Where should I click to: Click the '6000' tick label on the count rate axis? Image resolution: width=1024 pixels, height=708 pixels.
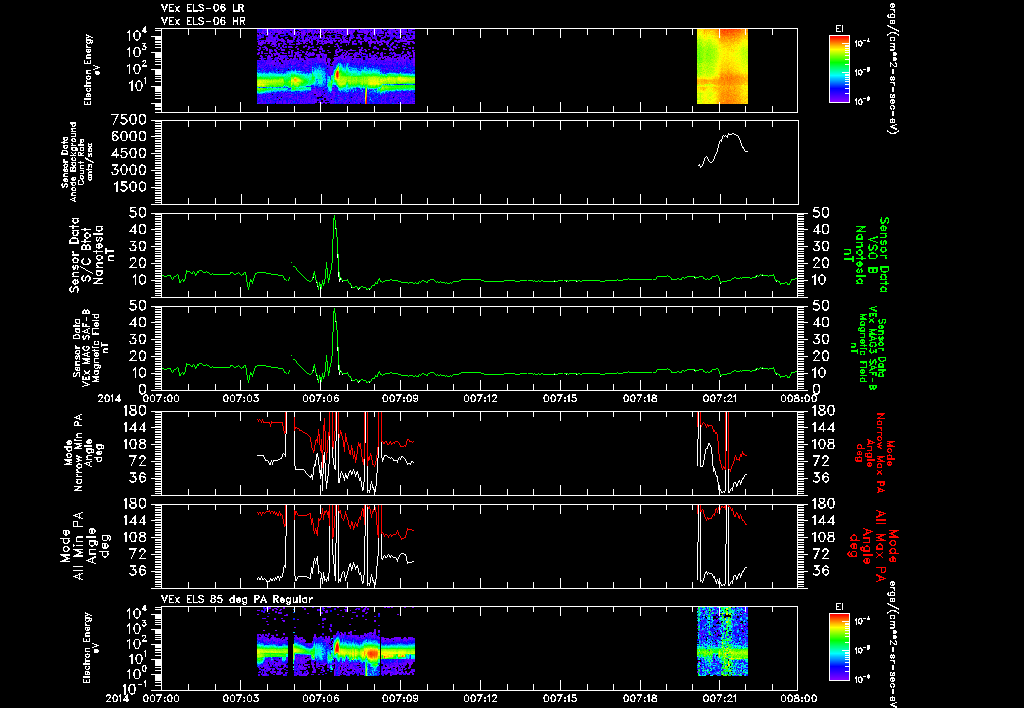click(x=129, y=137)
